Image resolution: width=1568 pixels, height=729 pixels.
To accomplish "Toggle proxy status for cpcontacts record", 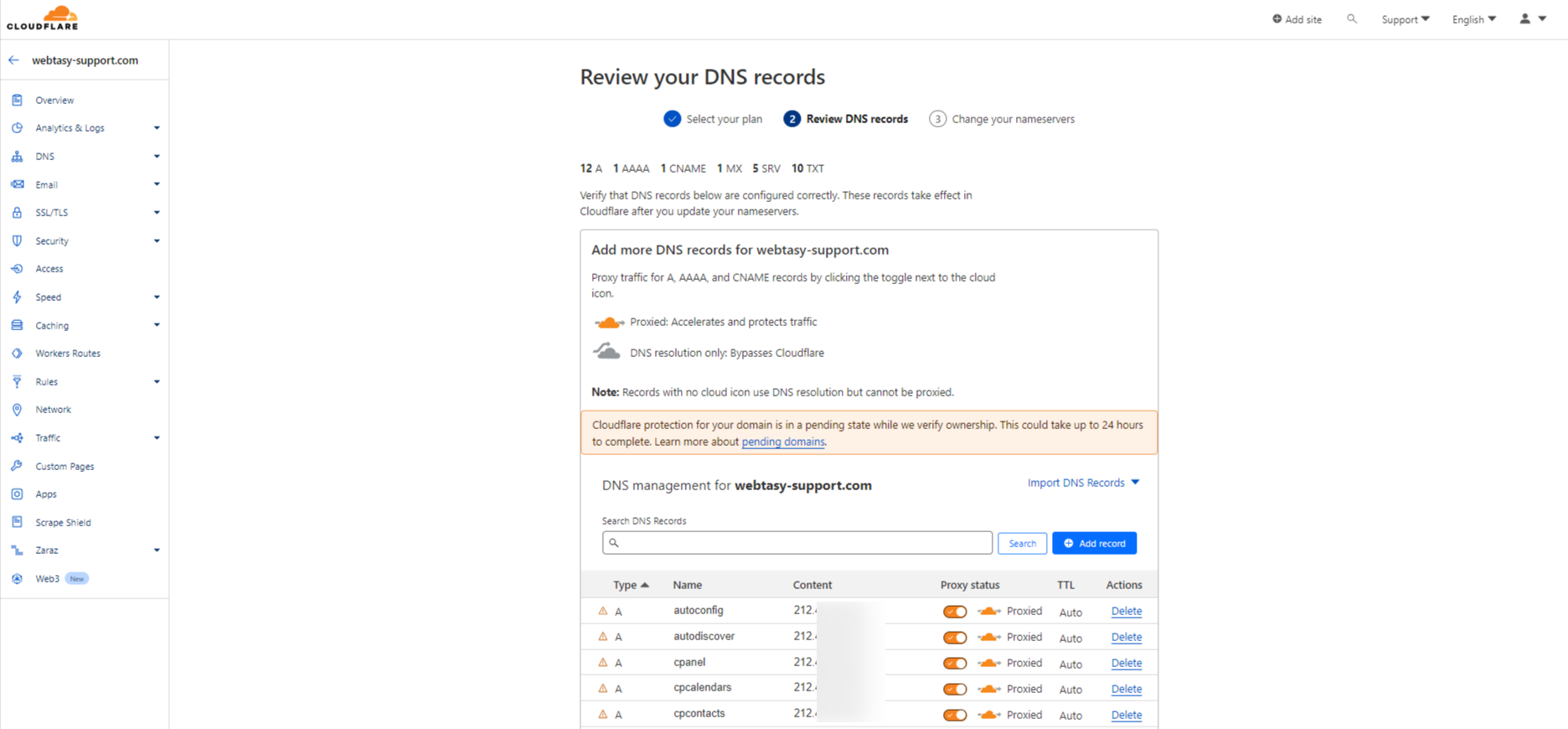I will pyautogui.click(x=955, y=716).
